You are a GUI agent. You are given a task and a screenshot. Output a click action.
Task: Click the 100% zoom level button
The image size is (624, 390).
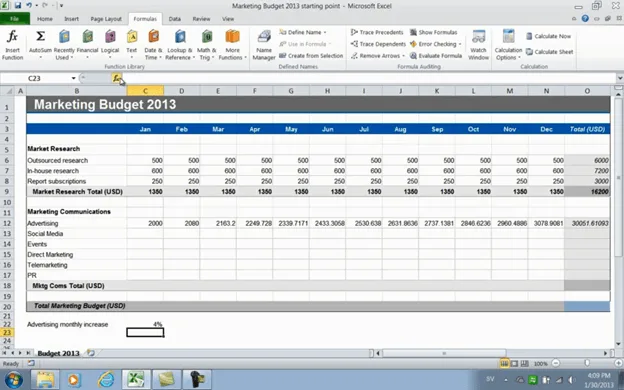540,363
